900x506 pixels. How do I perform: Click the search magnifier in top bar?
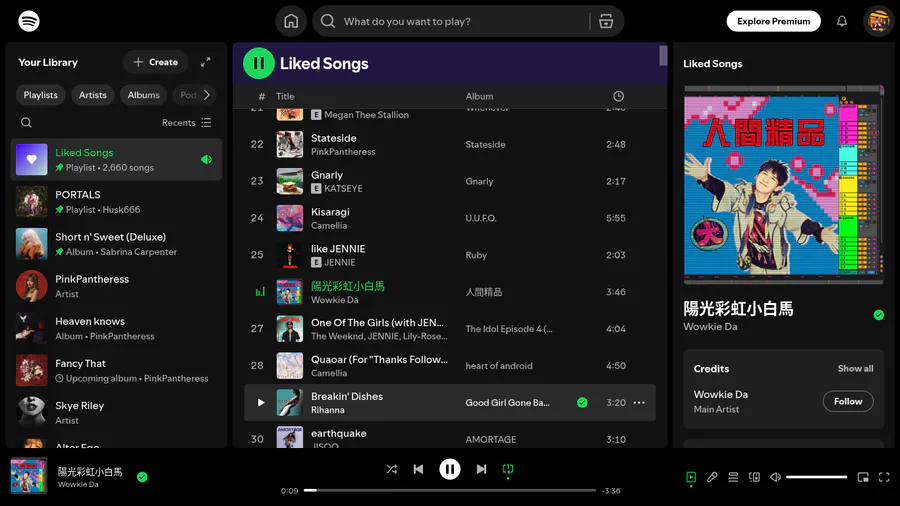tap(328, 21)
